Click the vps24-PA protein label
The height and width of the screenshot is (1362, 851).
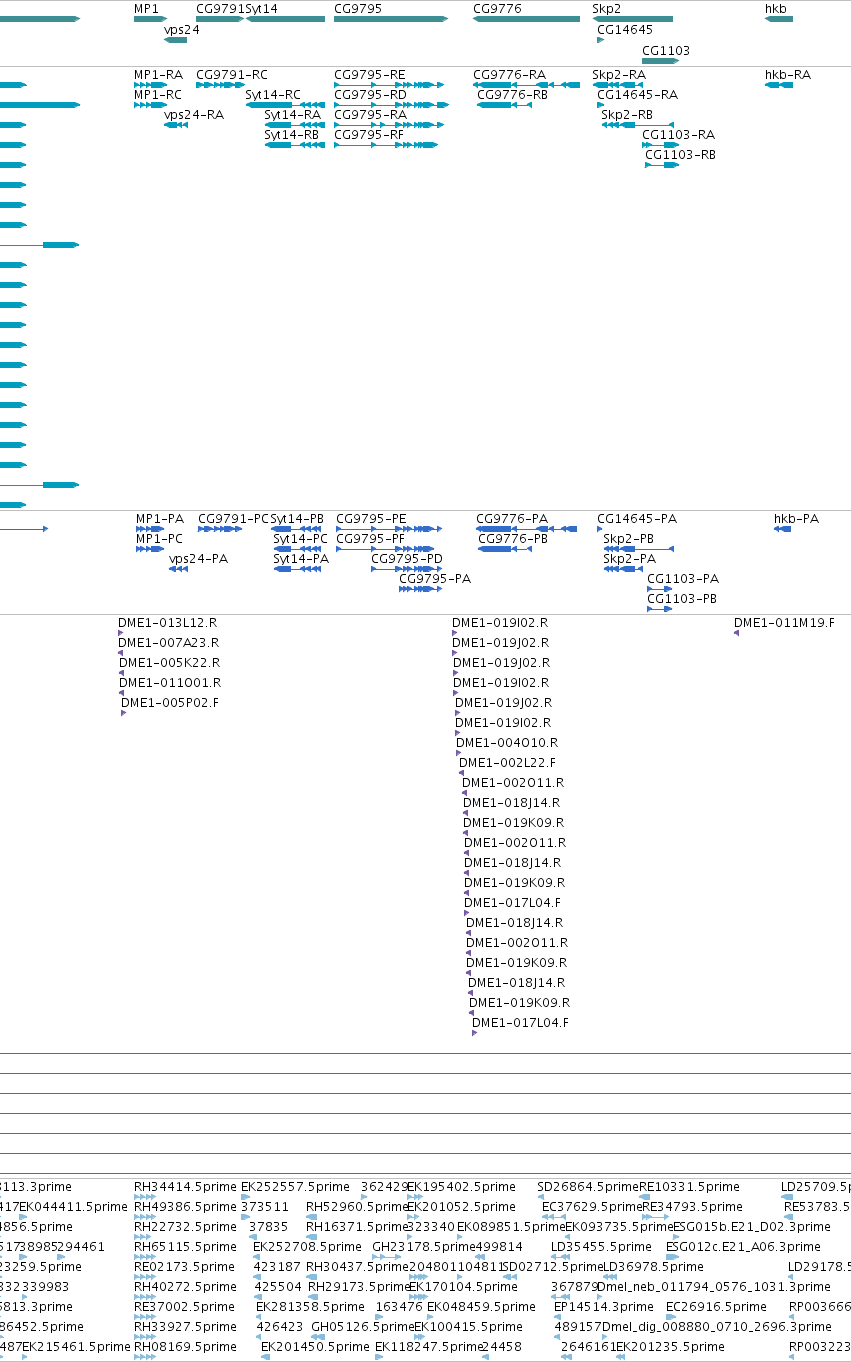(198, 558)
